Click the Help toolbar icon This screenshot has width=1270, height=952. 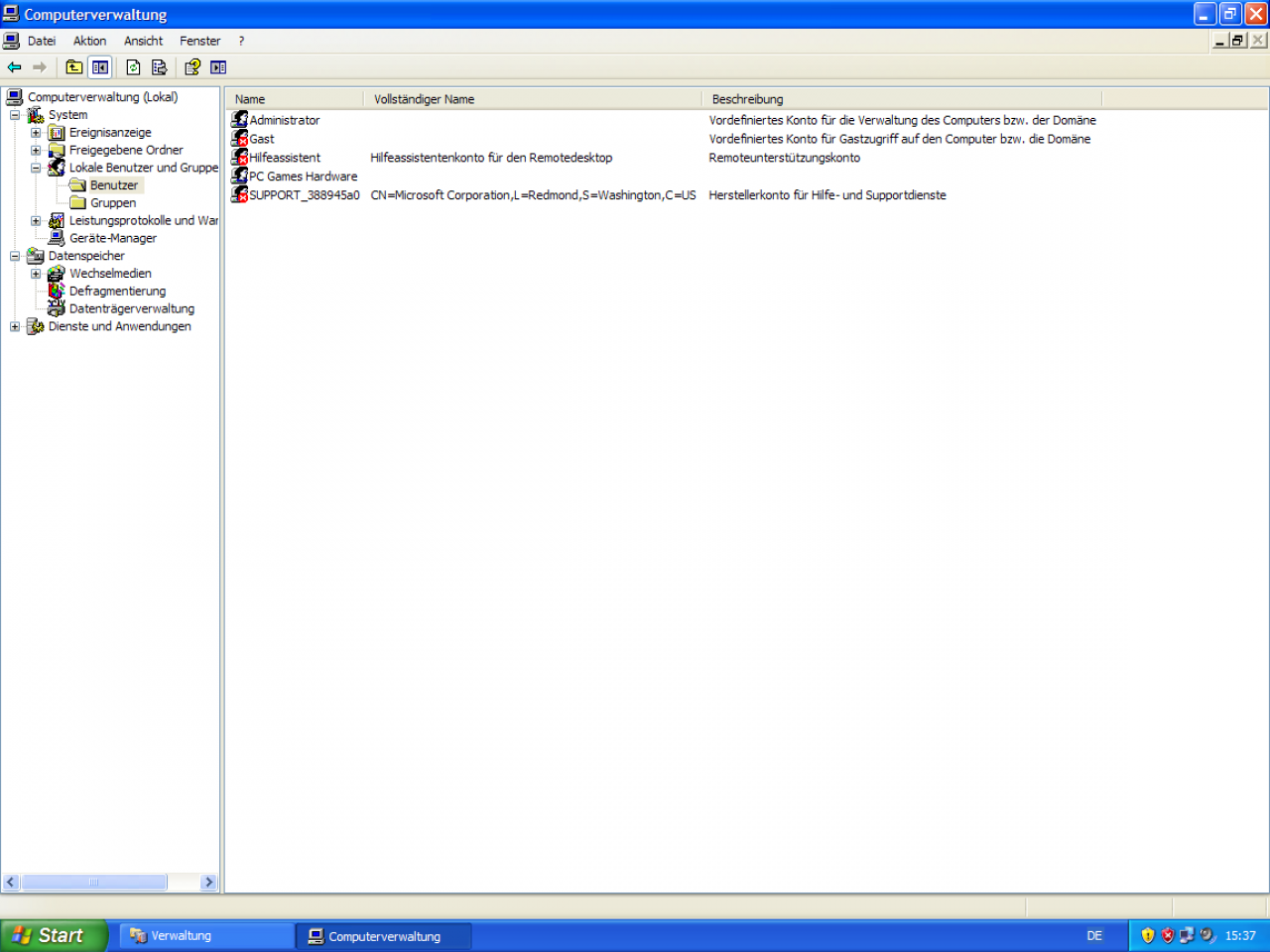coord(192,67)
